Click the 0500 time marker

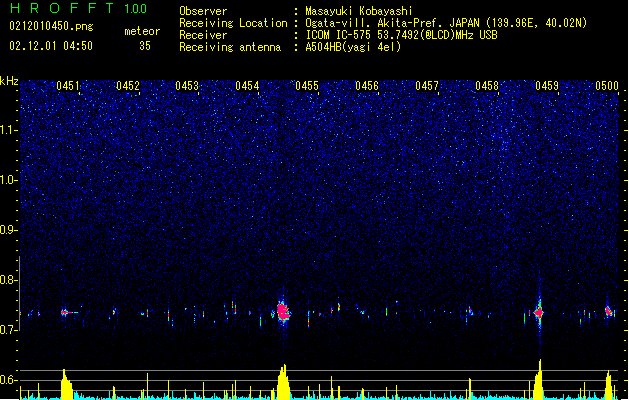[607, 85]
